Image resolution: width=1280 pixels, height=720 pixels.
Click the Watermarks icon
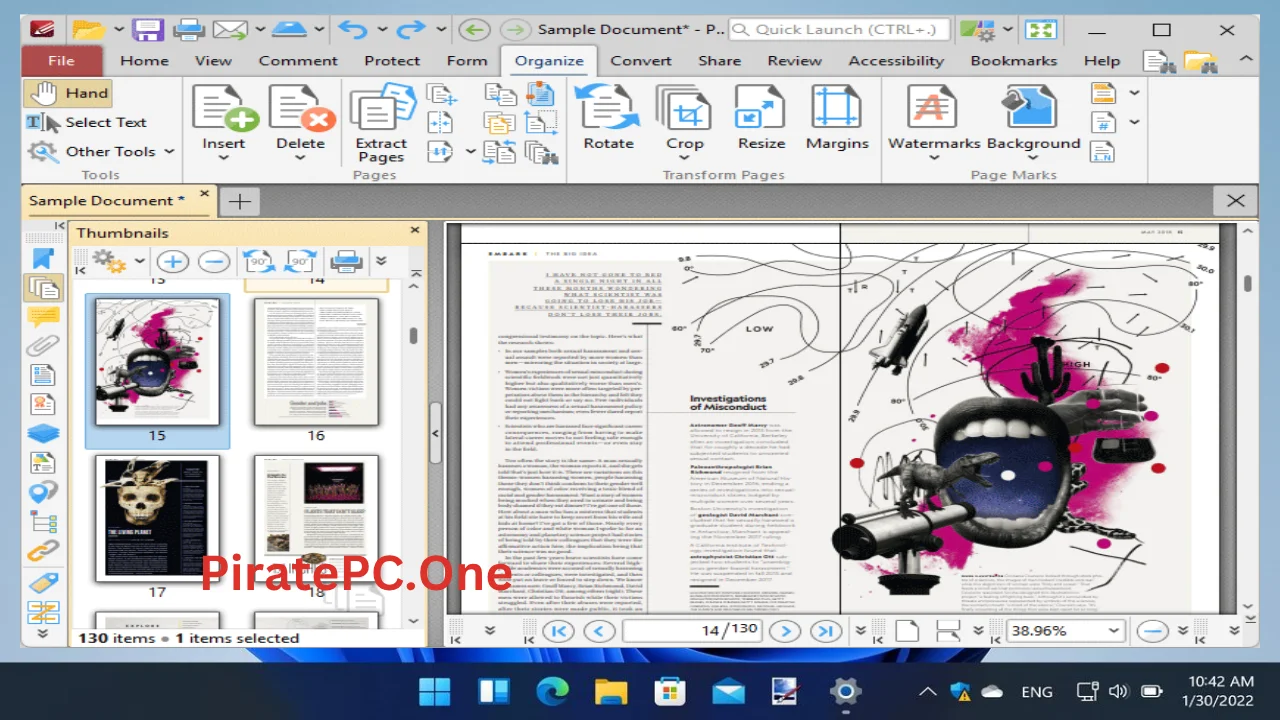(933, 107)
